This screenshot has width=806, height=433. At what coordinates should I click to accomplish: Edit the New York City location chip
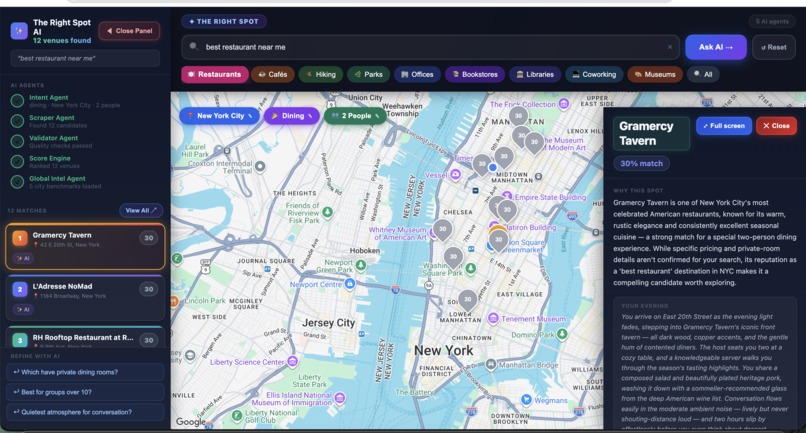tap(220, 116)
